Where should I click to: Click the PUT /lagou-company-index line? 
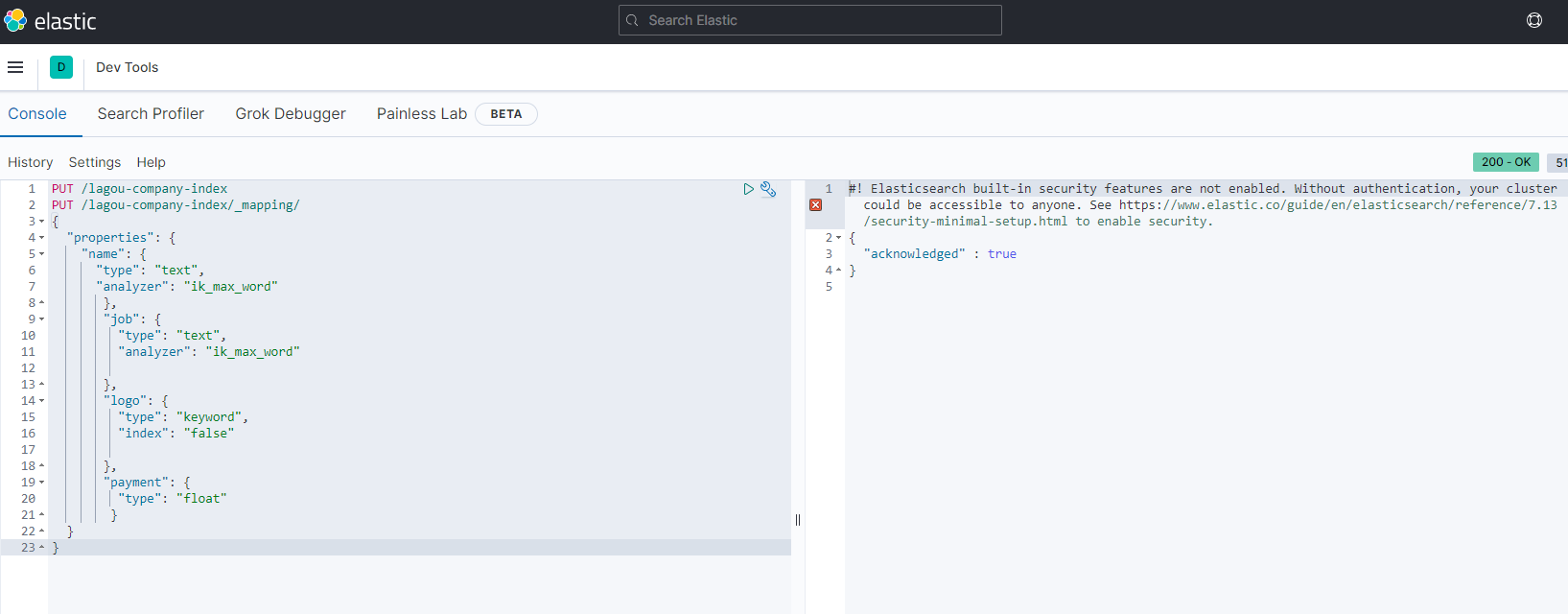coord(140,189)
